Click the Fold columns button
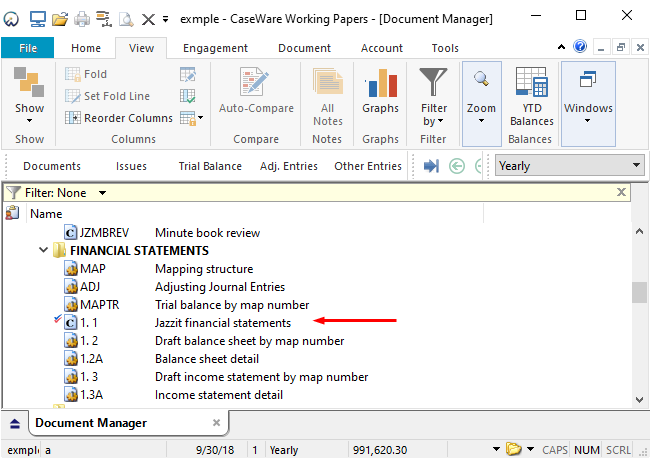This screenshot has width=651, height=459. (86, 74)
